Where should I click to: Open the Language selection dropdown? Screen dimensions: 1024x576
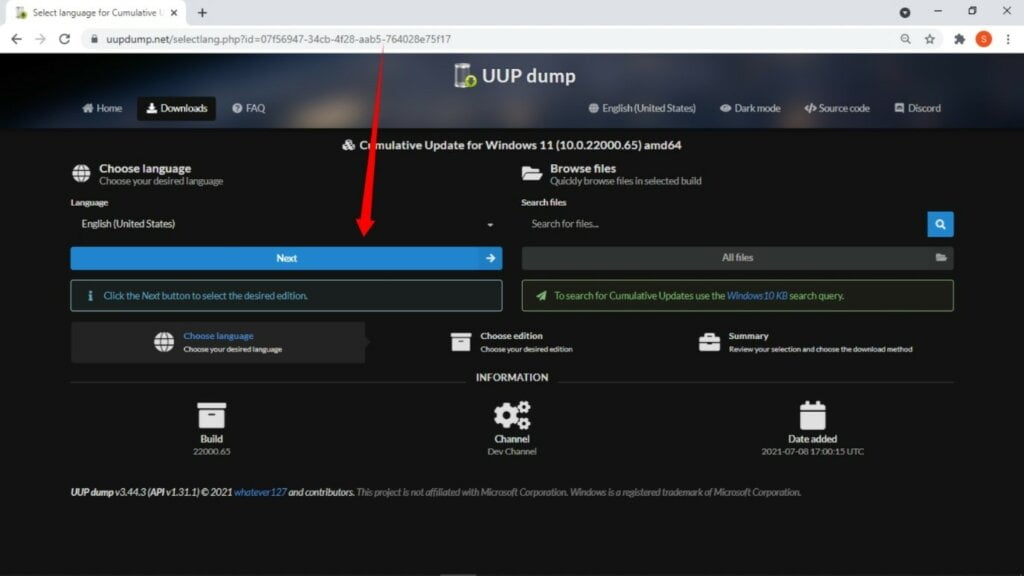point(285,224)
